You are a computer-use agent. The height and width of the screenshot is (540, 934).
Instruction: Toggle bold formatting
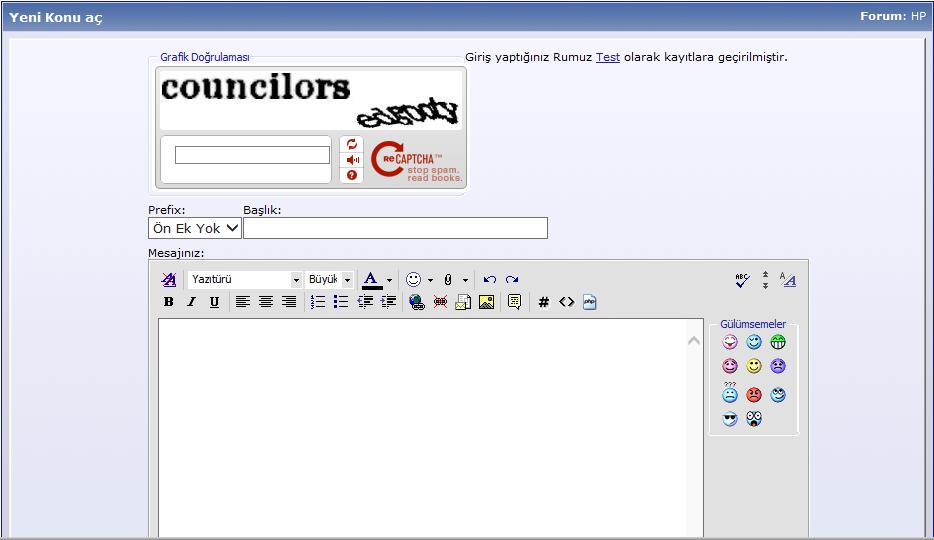click(x=169, y=302)
